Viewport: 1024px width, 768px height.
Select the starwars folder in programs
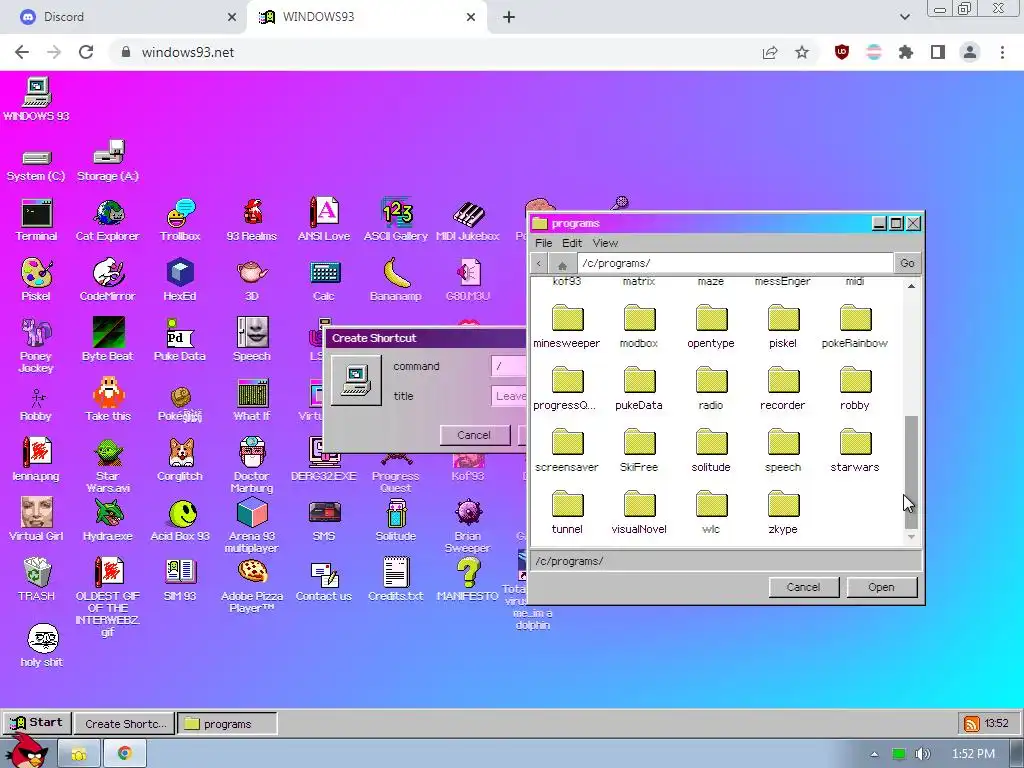[x=855, y=451]
